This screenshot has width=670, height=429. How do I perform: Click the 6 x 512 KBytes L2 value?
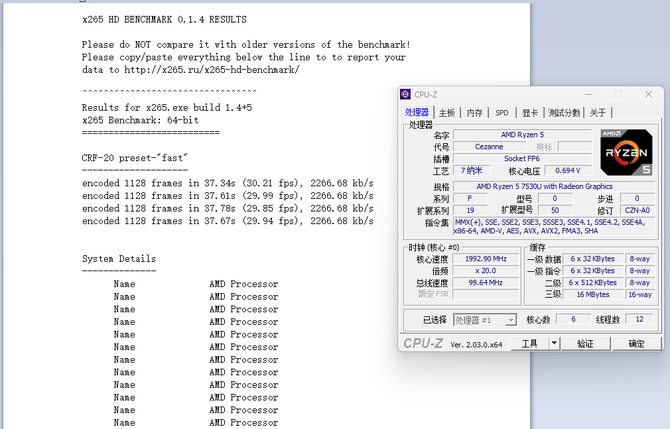(x=593, y=282)
